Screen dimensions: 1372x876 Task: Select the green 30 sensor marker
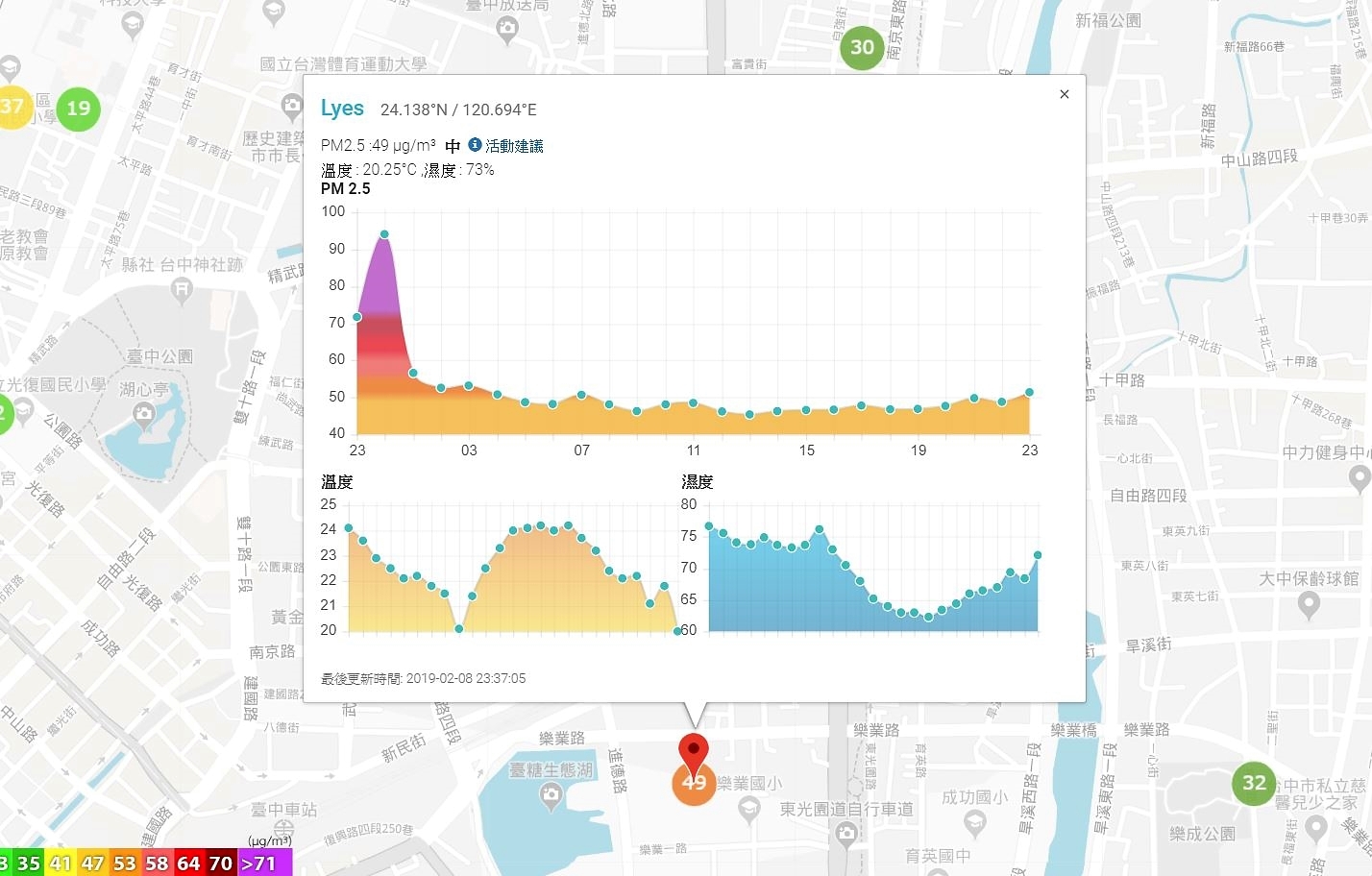click(x=862, y=47)
